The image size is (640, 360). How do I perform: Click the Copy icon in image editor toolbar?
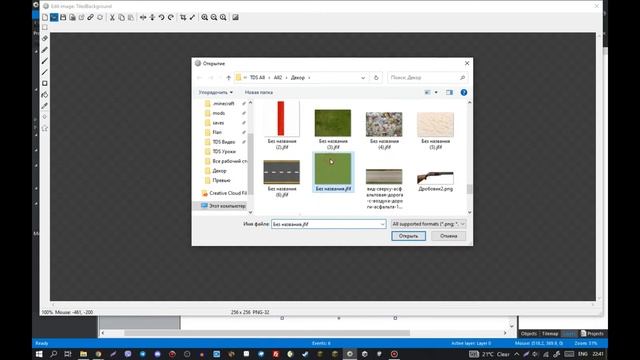pos(121,18)
